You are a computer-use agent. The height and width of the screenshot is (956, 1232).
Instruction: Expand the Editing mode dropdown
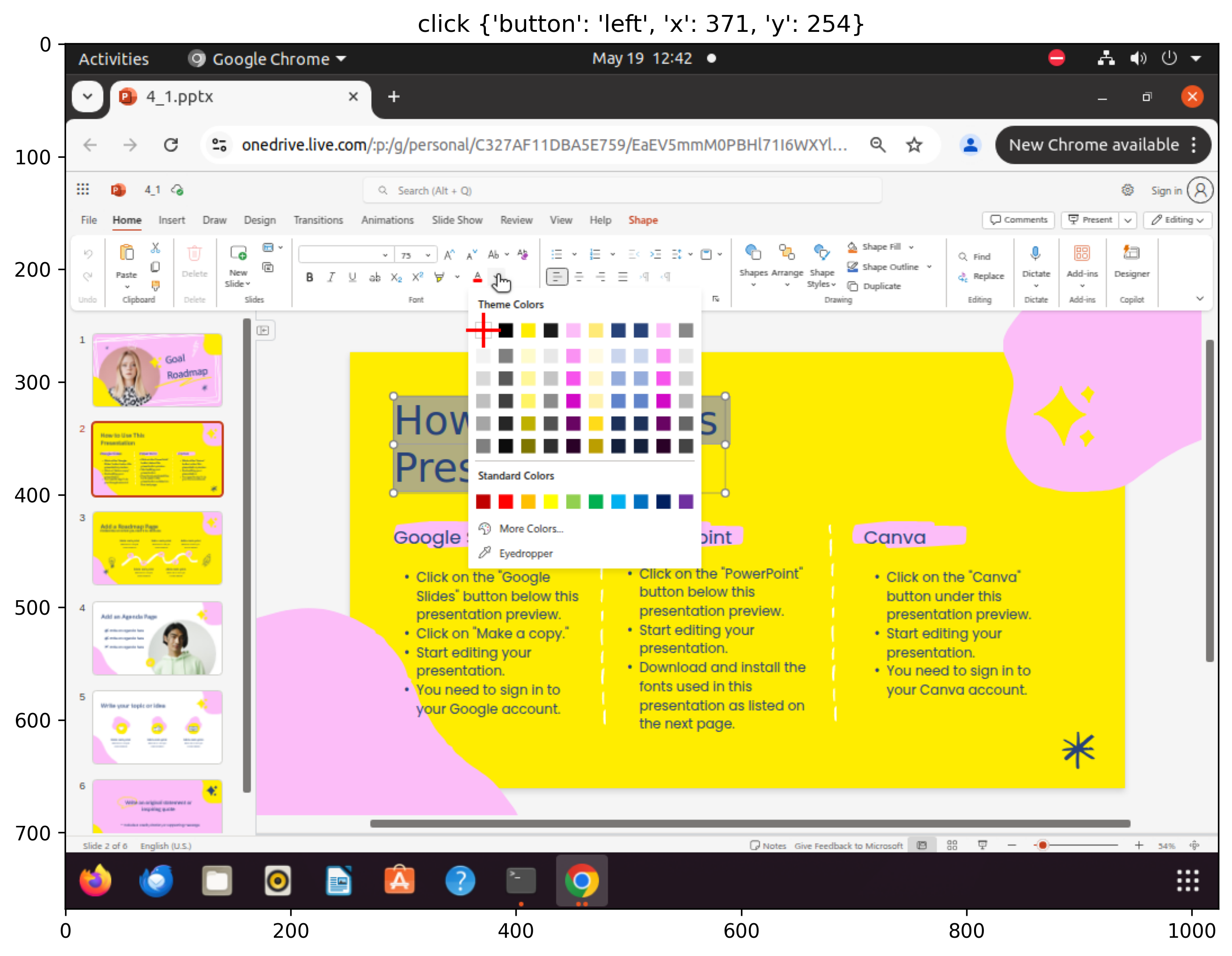tap(1179, 220)
